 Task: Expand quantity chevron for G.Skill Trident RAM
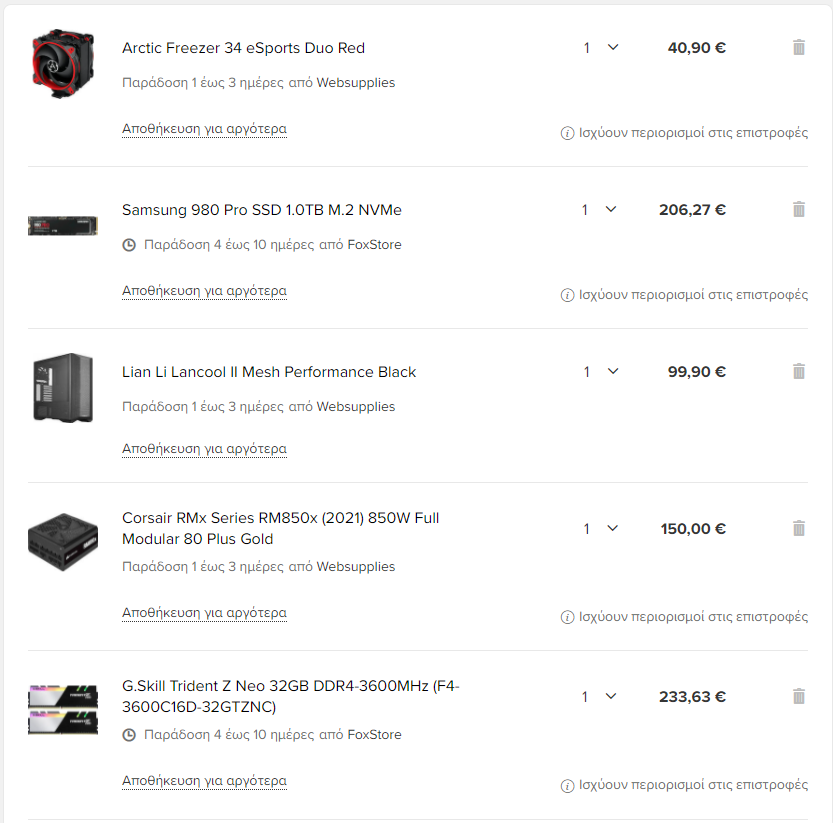[611, 696]
